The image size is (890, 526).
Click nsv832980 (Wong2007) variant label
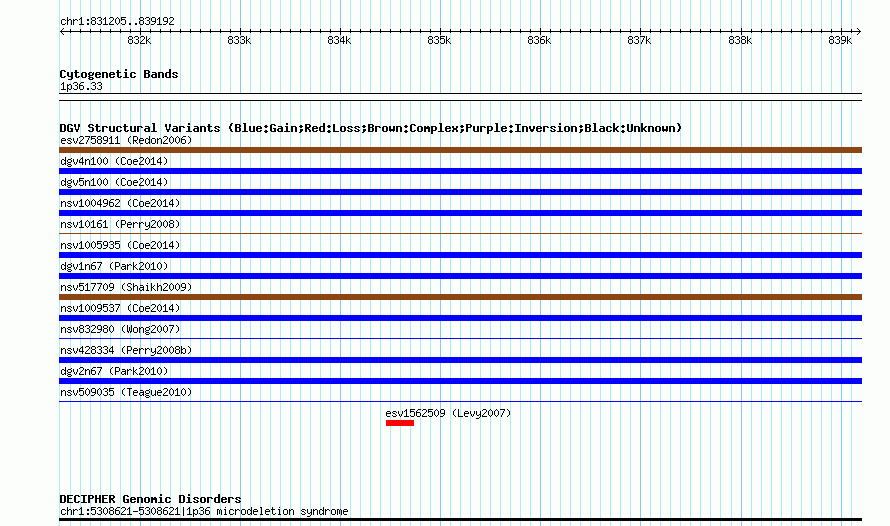point(120,329)
